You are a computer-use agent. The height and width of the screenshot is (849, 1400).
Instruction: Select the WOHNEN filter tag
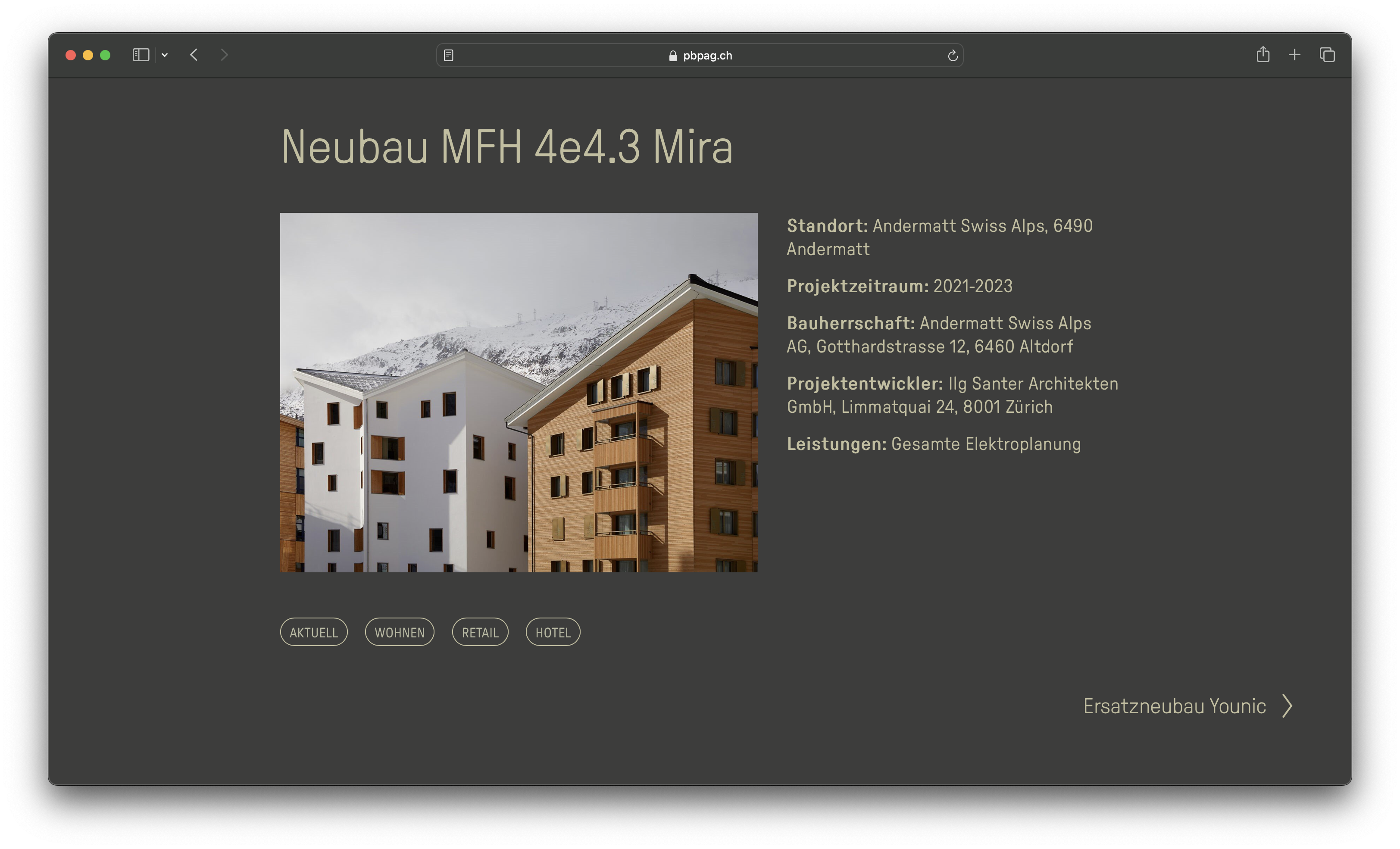coord(400,633)
